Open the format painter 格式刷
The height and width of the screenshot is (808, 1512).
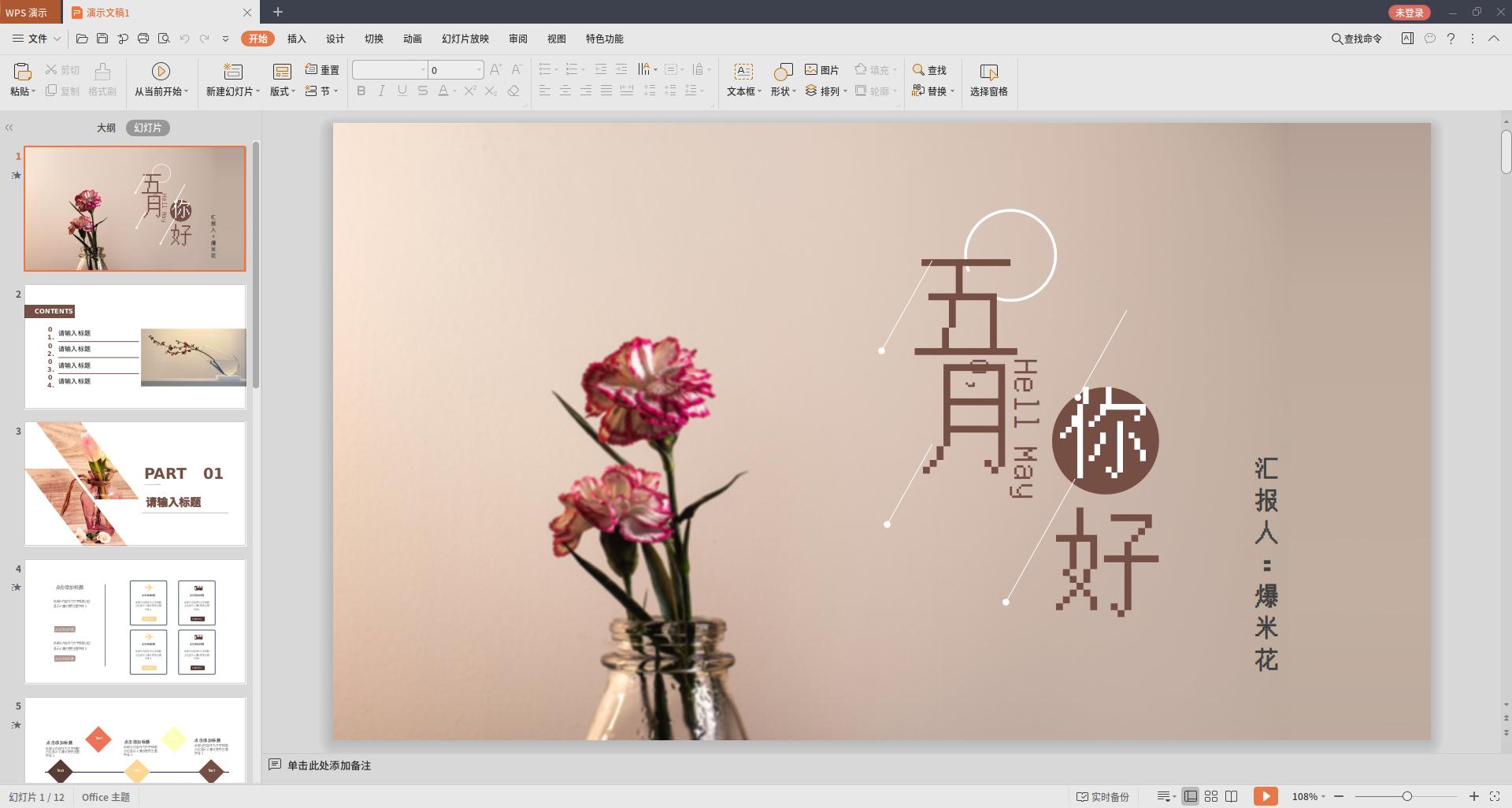pos(102,78)
